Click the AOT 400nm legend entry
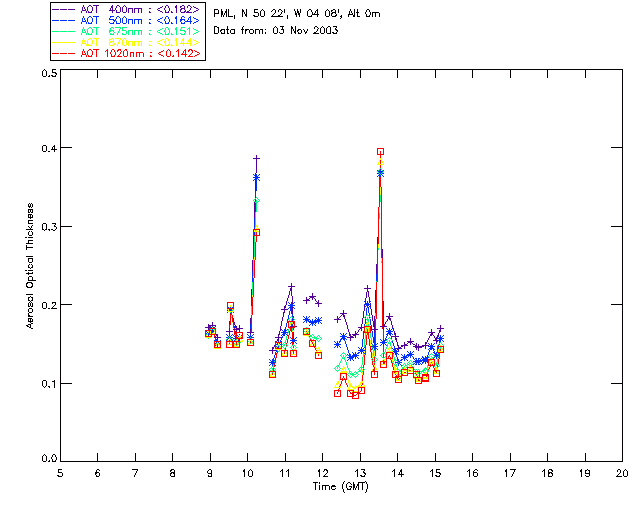The width and height of the screenshot is (640, 512). pos(127,9)
